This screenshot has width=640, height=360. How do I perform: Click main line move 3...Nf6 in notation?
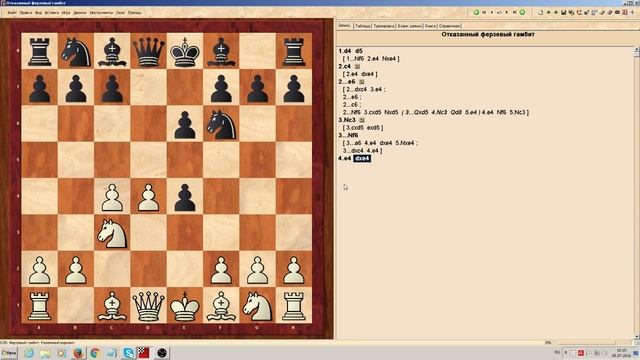click(348, 135)
